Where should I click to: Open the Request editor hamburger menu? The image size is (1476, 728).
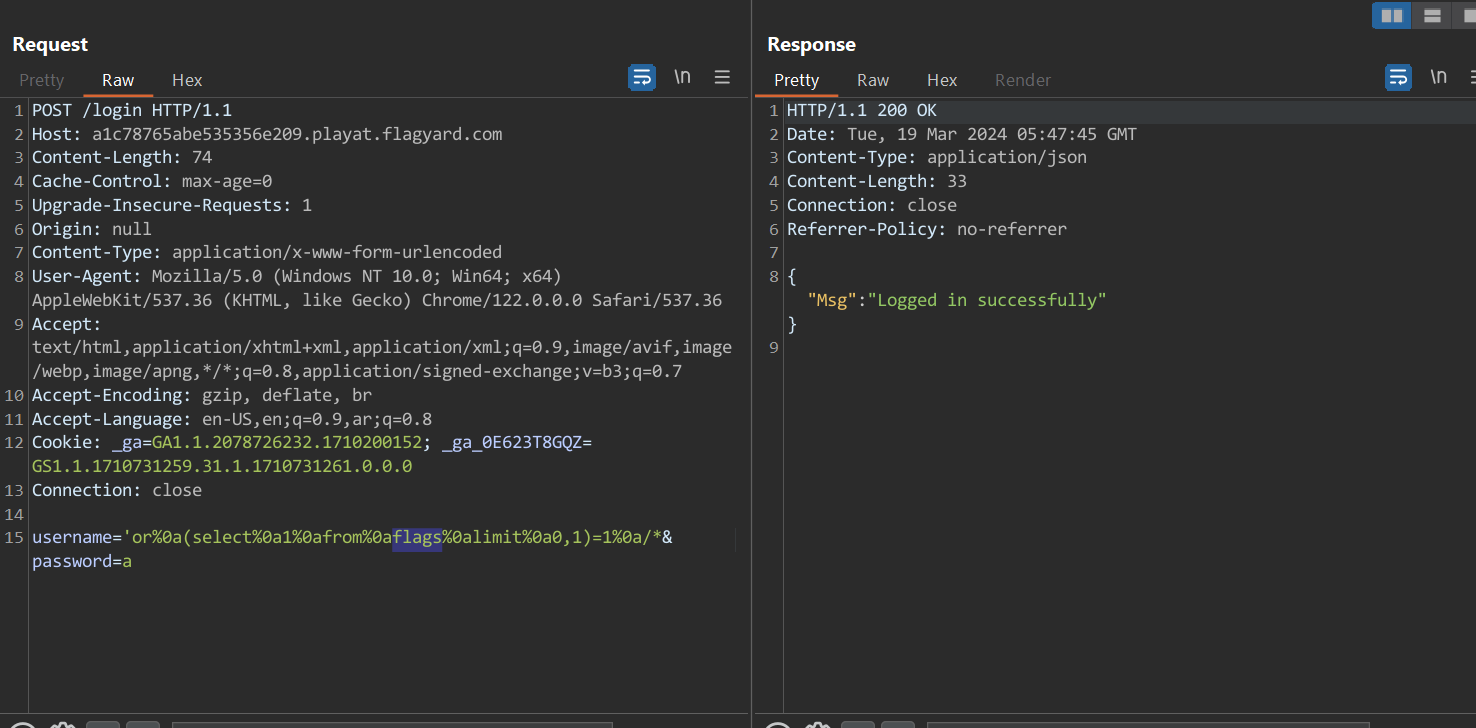coord(722,77)
